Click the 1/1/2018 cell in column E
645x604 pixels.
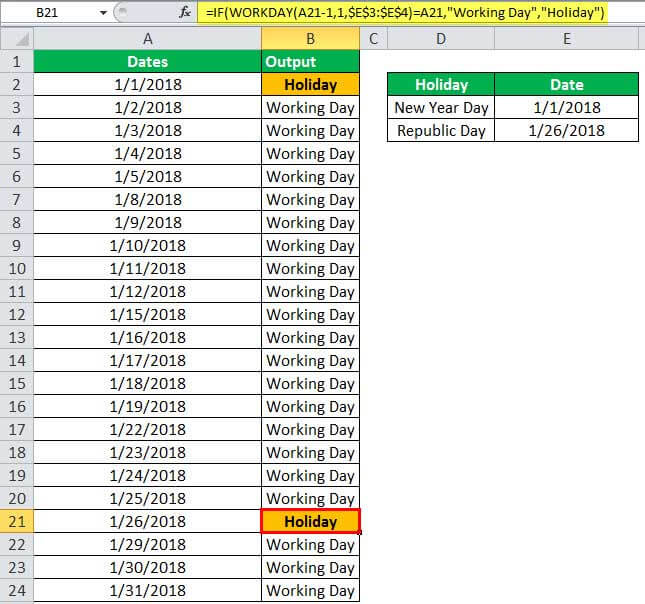[566, 108]
